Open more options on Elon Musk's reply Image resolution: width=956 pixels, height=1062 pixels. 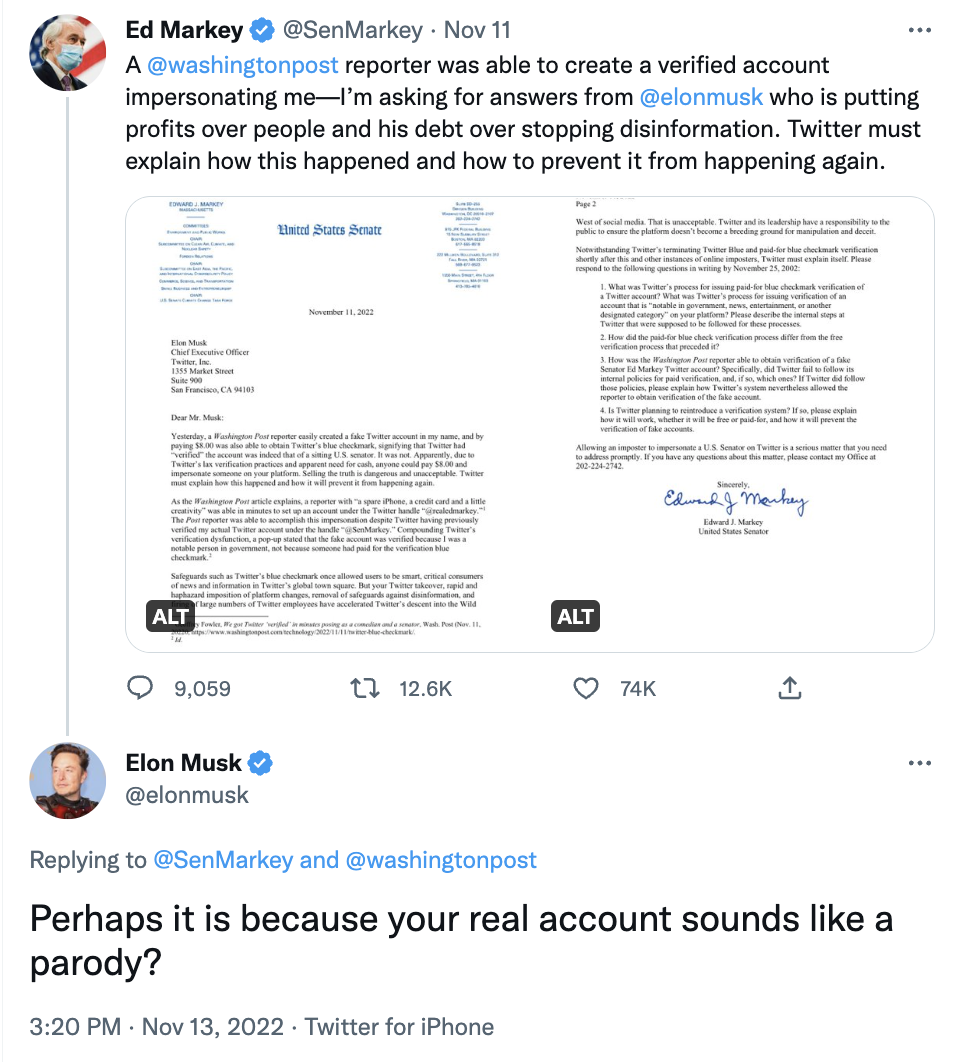point(919,763)
